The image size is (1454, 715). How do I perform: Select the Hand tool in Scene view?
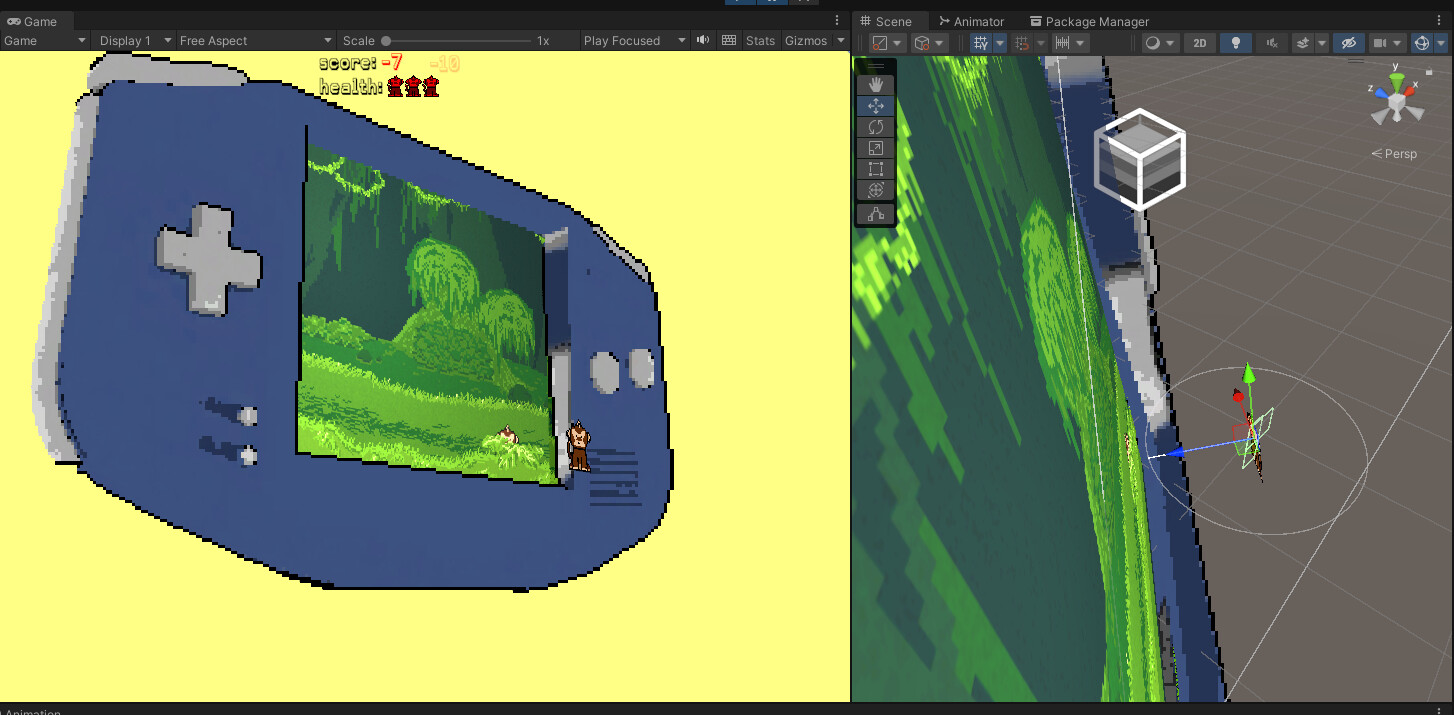(x=875, y=84)
